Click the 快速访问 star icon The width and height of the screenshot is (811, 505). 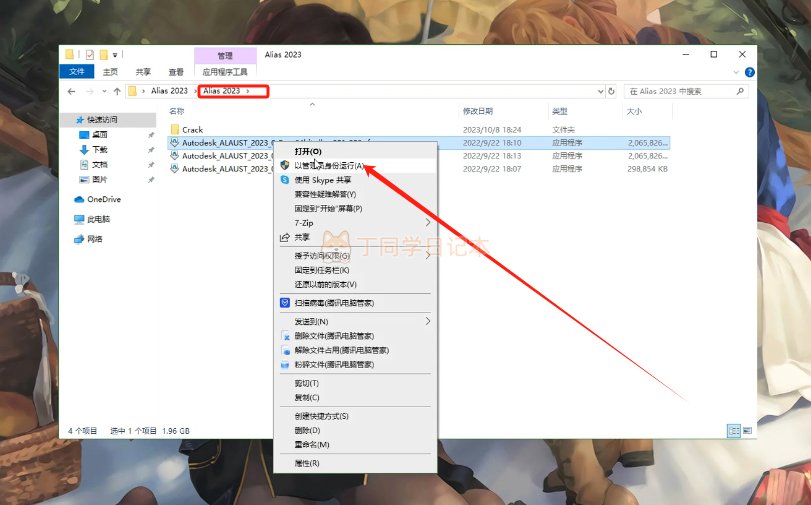pos(80,120)
